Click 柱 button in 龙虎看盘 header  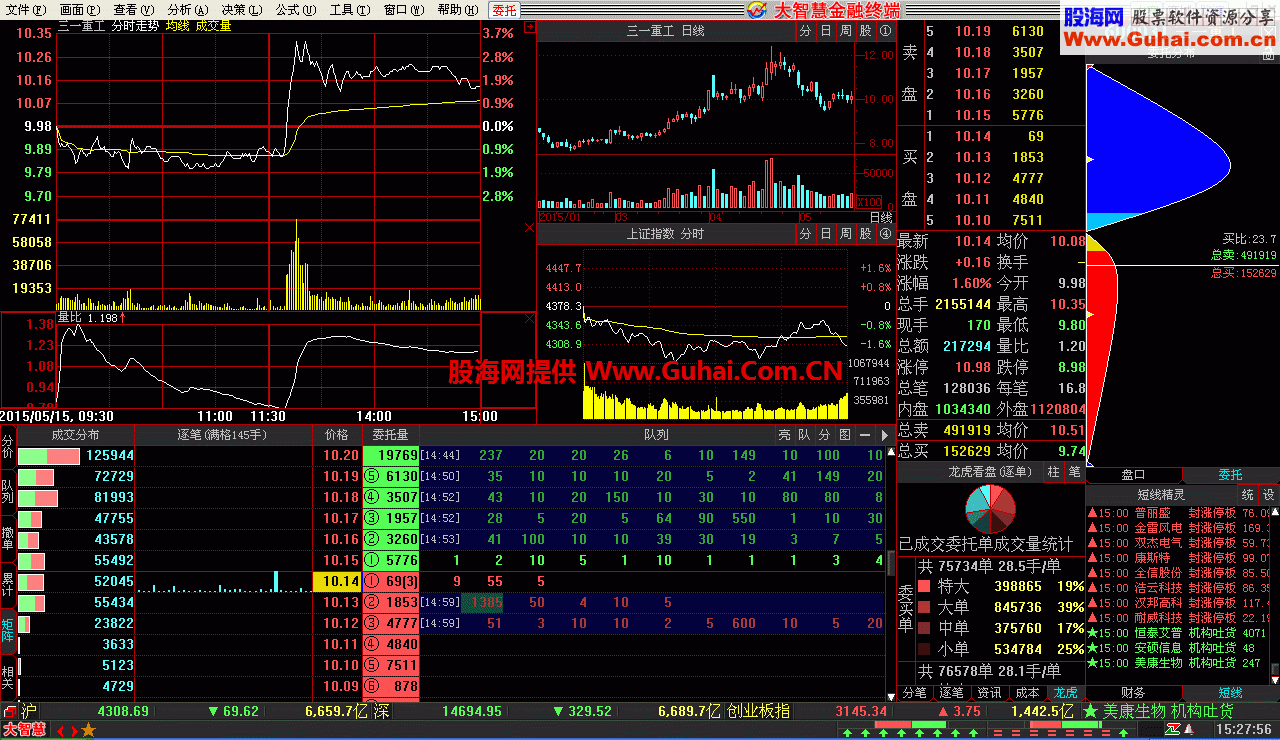pyautogui.click(x=1054, y=471)
